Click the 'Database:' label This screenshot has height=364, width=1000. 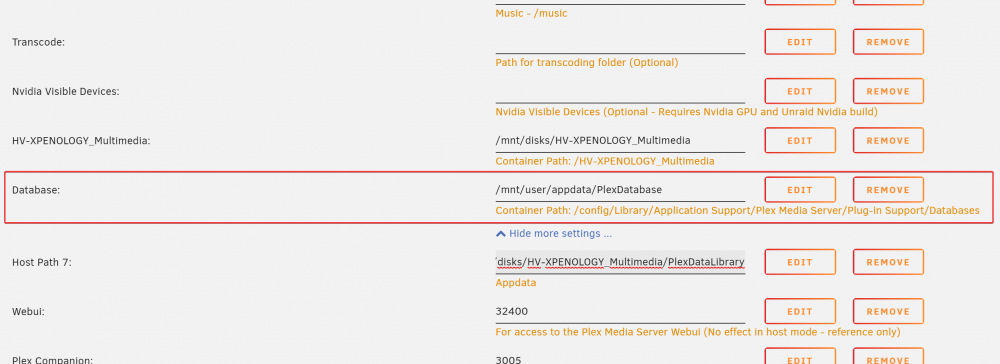(x=36, y=190)
